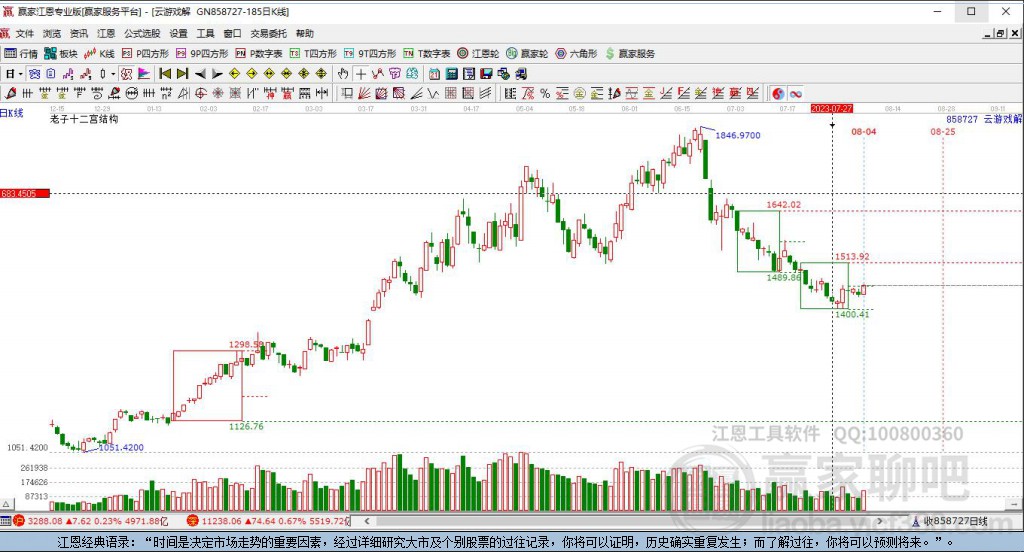This screenshot has height=552, width=1024.
Task: Switch to K线 chart view
Action: (x=99, y=54)
